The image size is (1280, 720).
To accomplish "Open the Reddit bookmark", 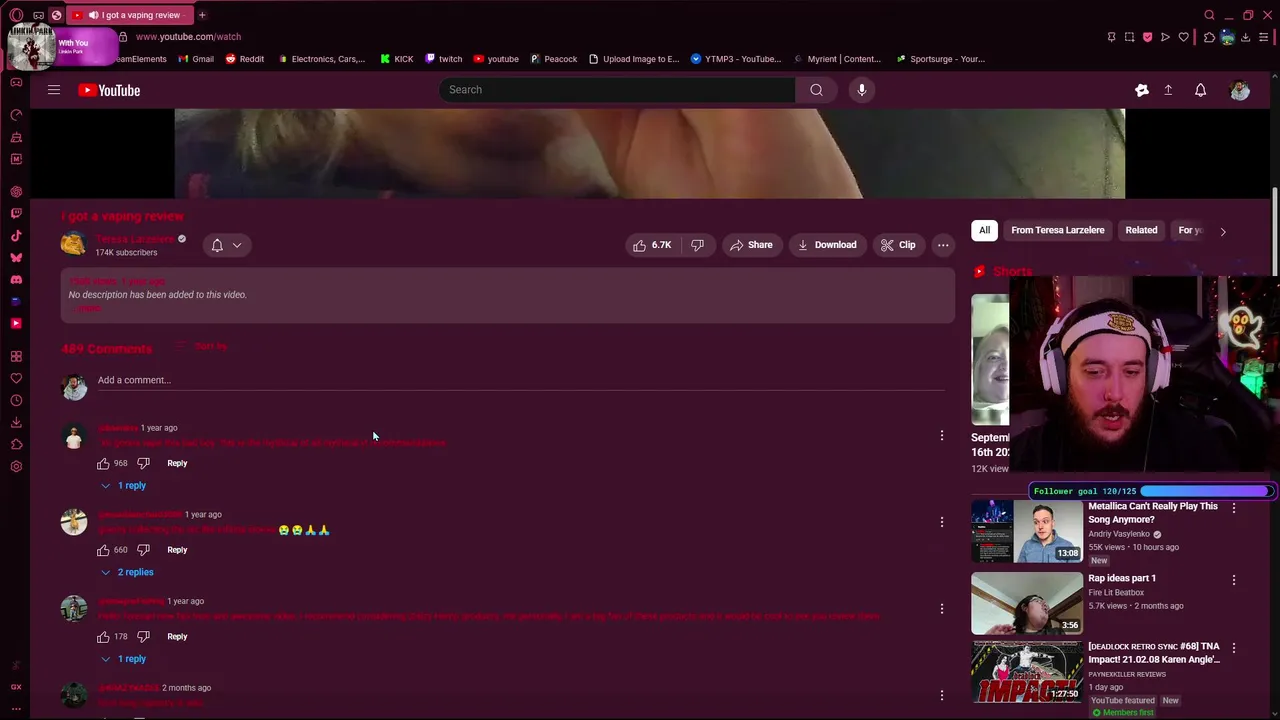I will (244, 59).
